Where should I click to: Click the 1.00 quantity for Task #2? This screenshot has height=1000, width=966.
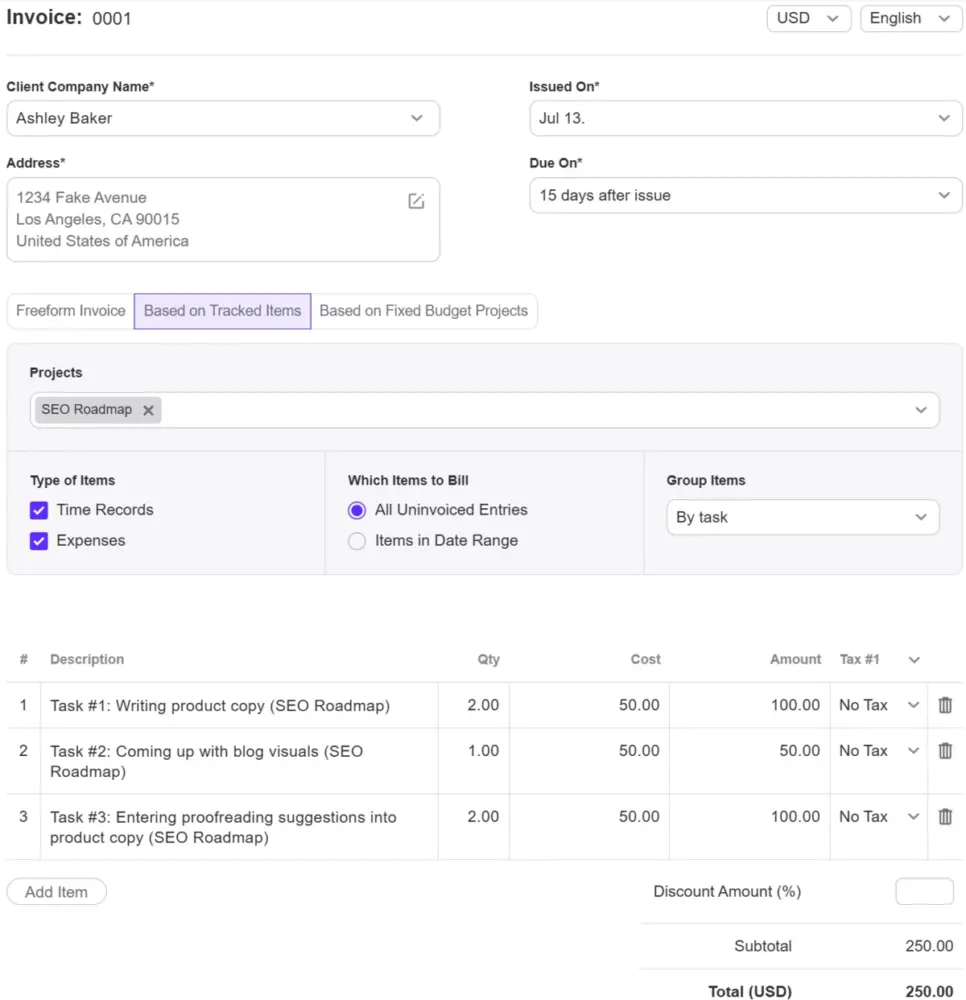click(x=483, y=751)
